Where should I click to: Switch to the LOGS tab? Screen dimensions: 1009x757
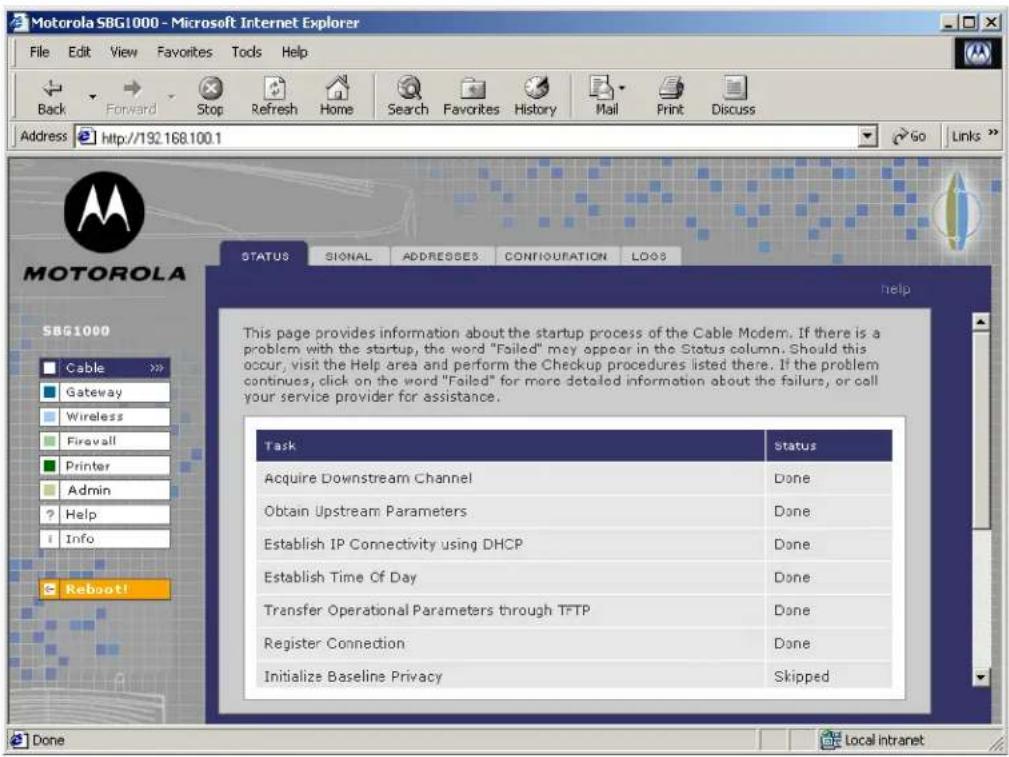pos(649,256)
